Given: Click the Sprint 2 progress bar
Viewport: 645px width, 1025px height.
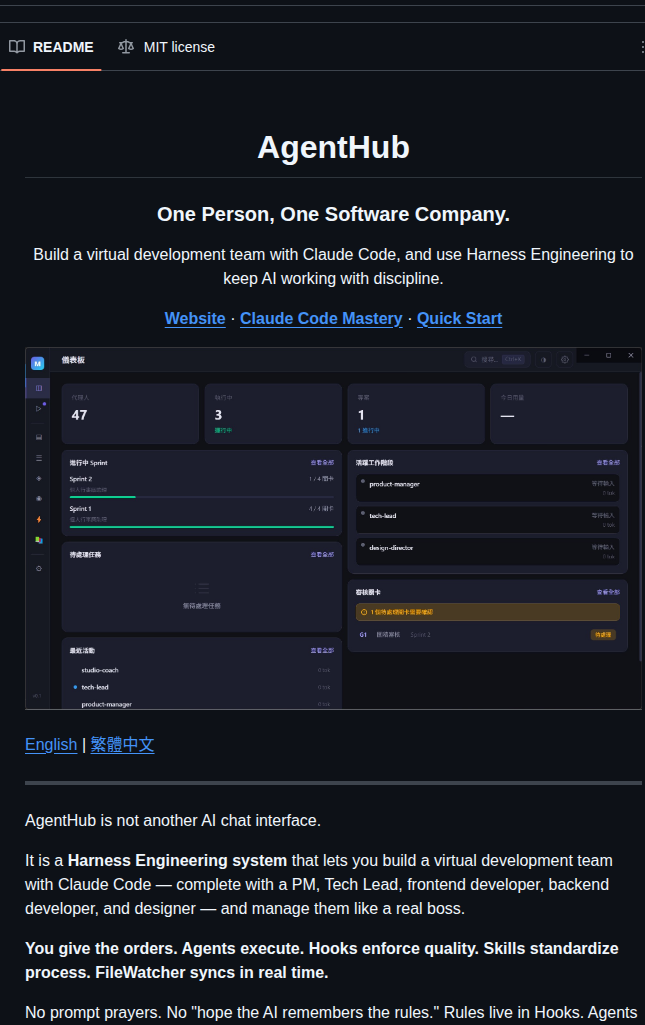Looking at the screenshot, I should click(x=201, y=497).
